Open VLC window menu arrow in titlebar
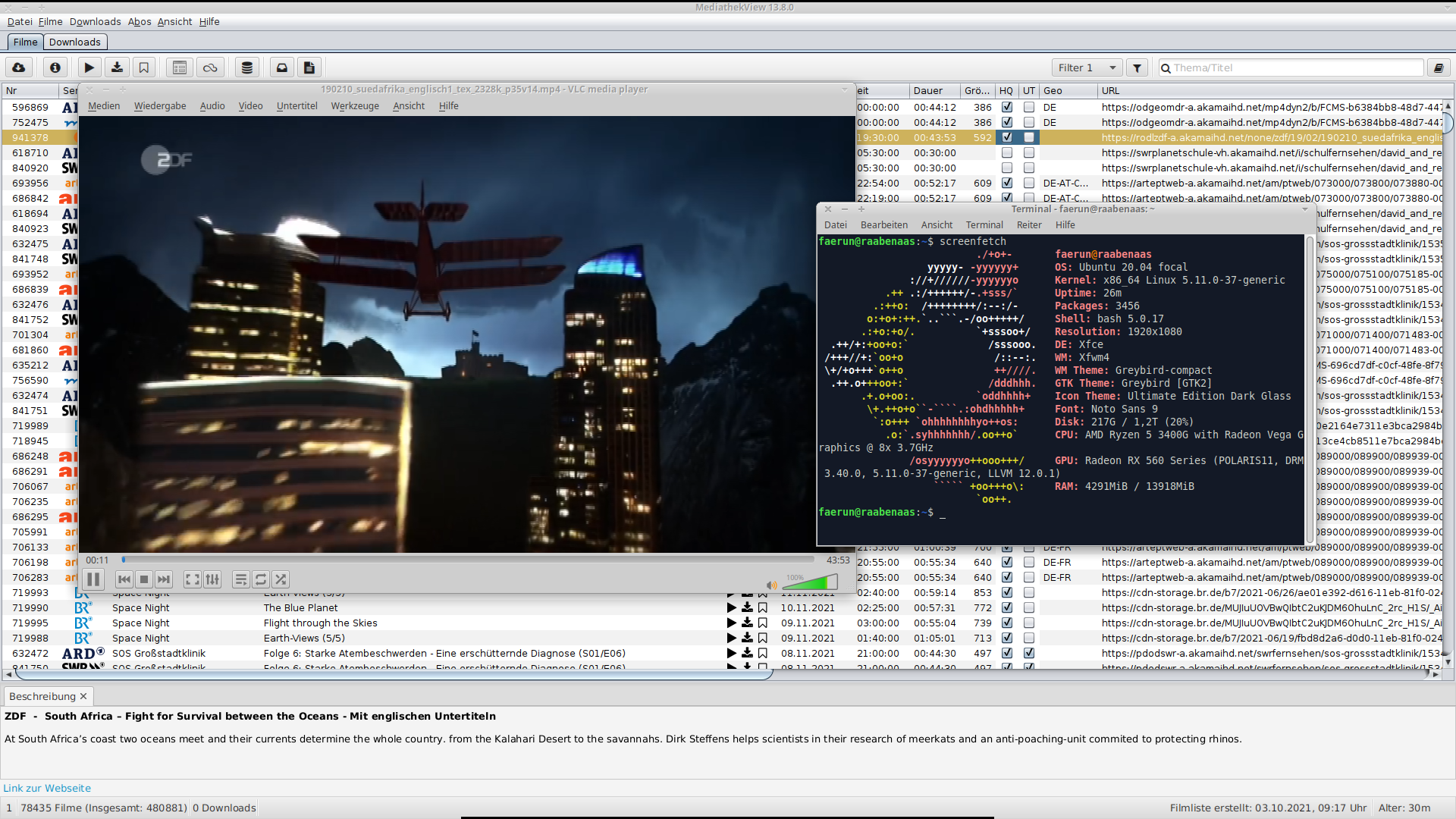Viewport: 1456px width, 819px height. 844,89
